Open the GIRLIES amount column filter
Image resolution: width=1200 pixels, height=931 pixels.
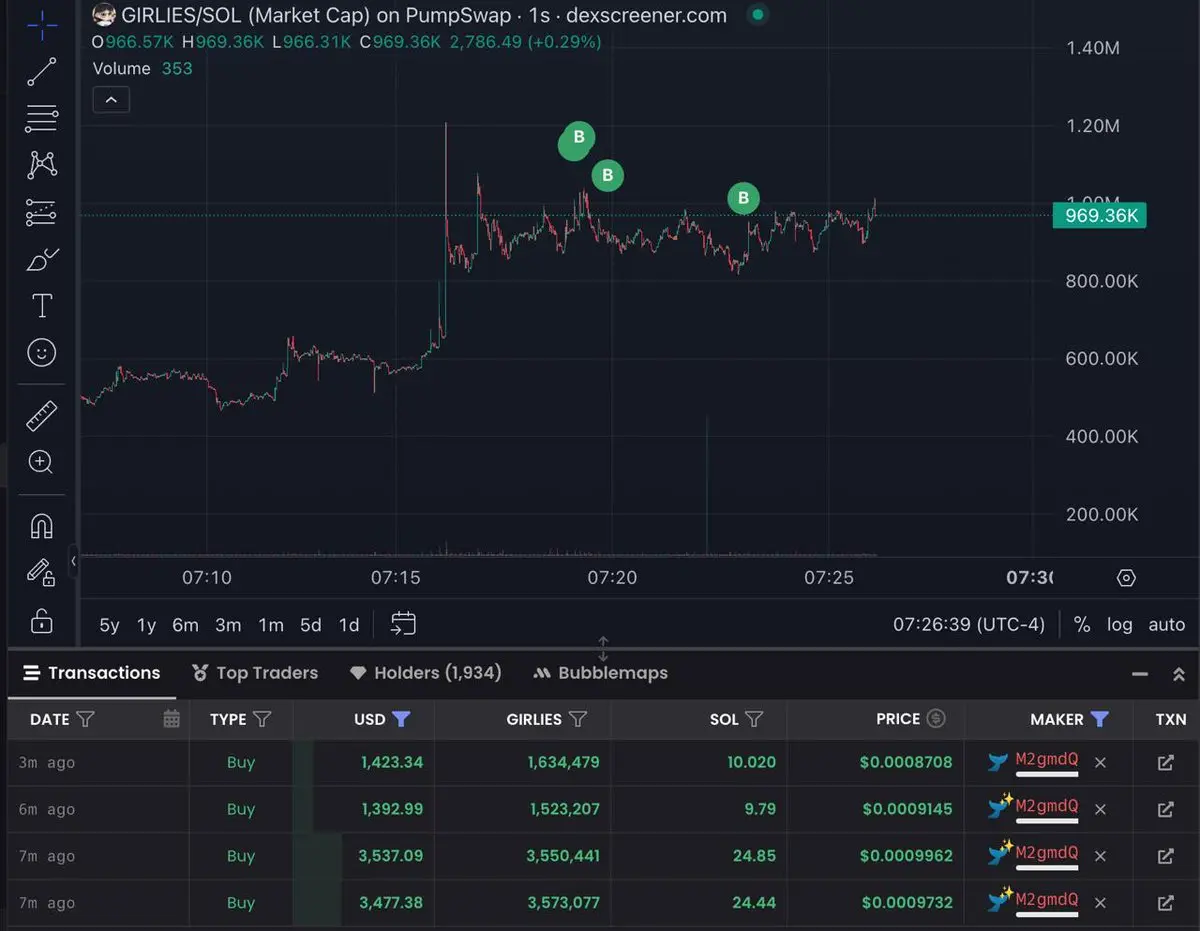578,719
